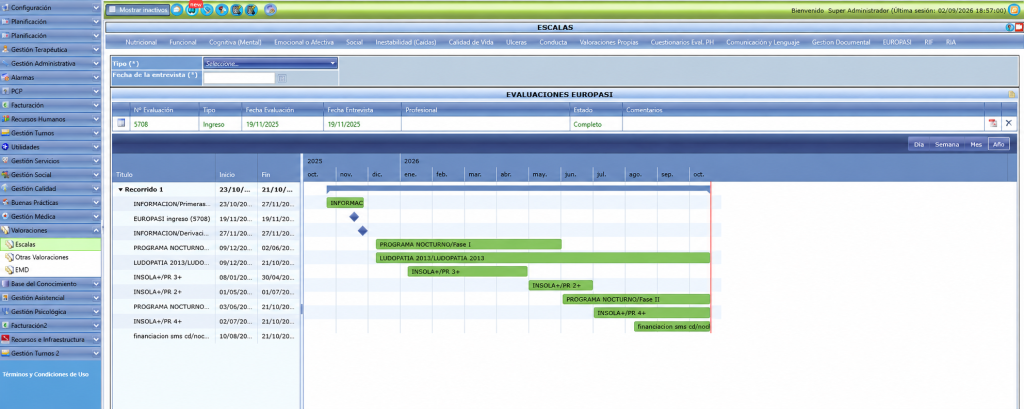Open the chat bubble icon in top toolbar
The height and width of the screenshot is (409, 1024).
[x=176, y=10]
